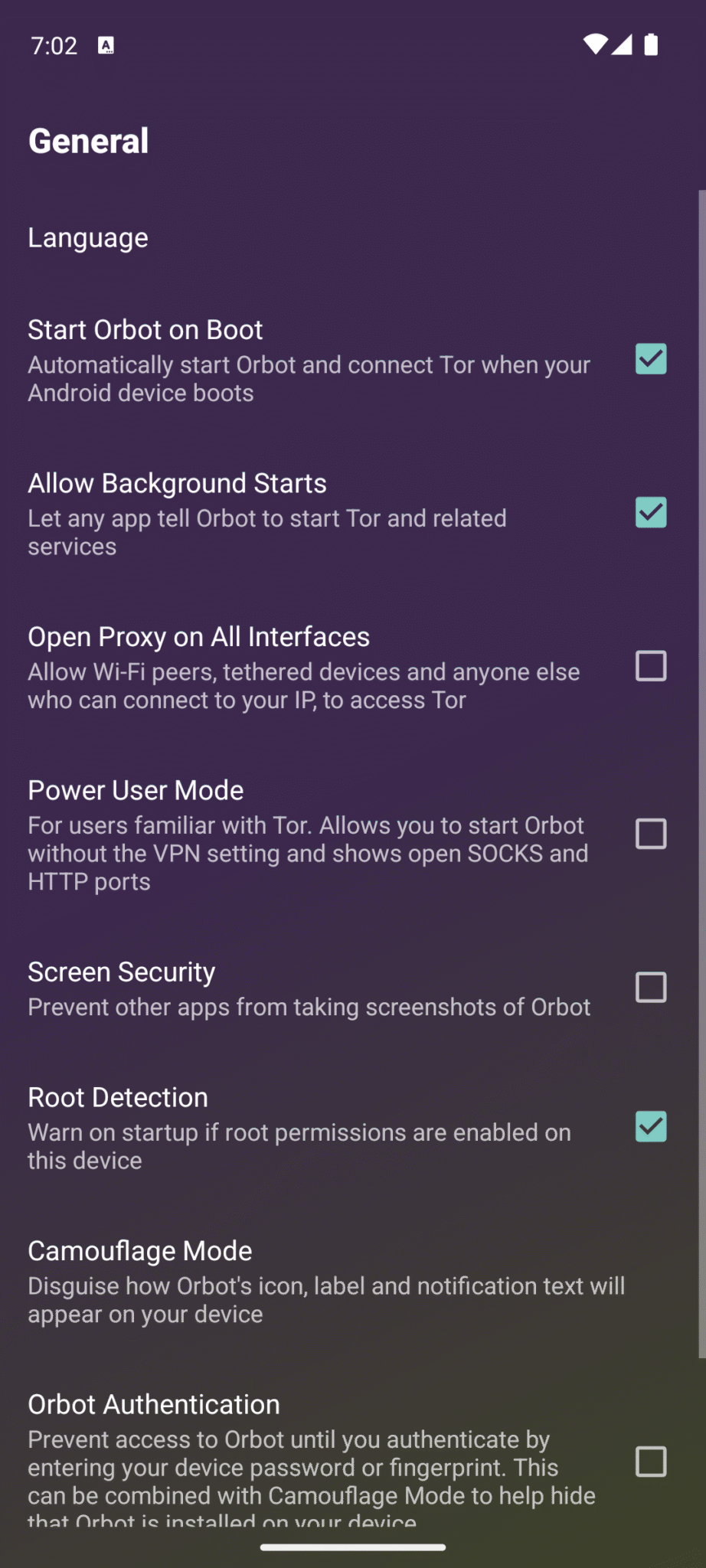Viewport: 706px width, 1568px height.
Task: Enable Open Proxy on All Interfaces
Action: point(650,667)
